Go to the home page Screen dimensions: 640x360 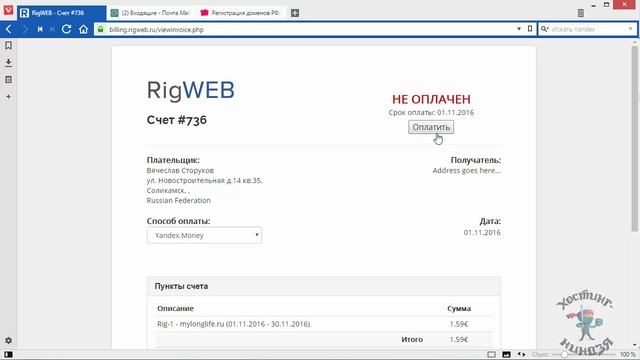[83, 29]
